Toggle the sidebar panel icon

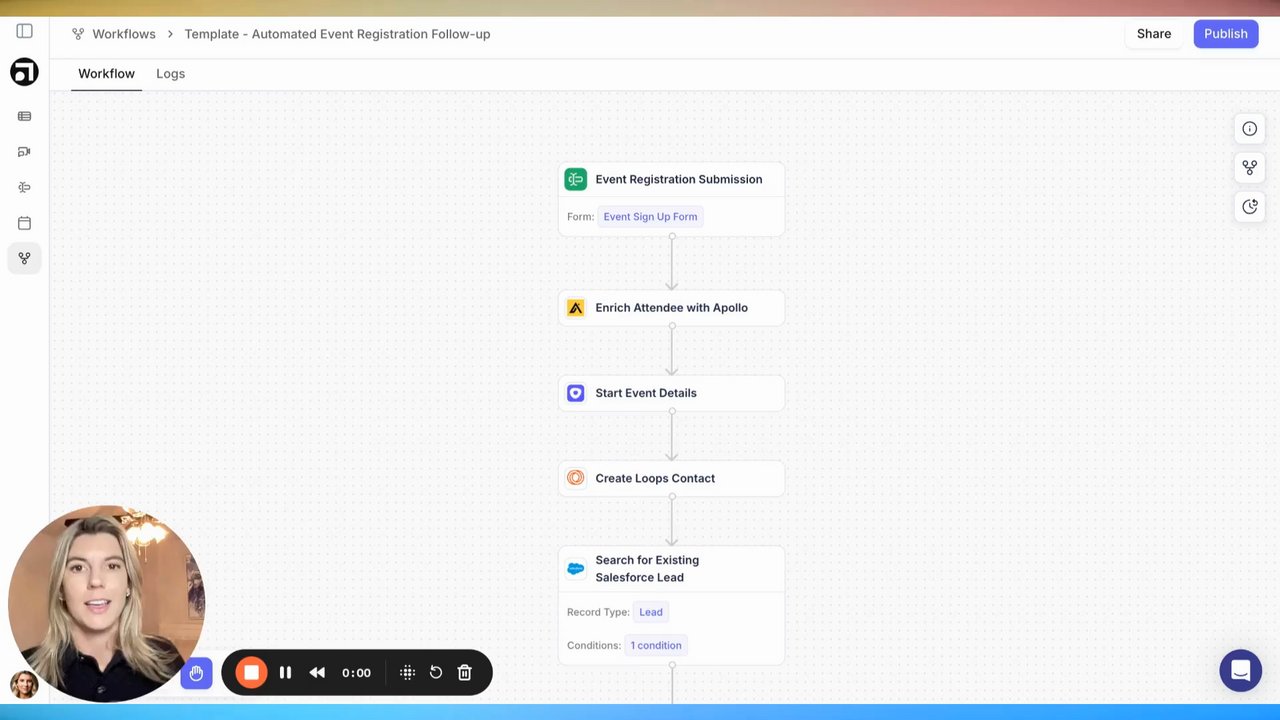coord(24,32)
